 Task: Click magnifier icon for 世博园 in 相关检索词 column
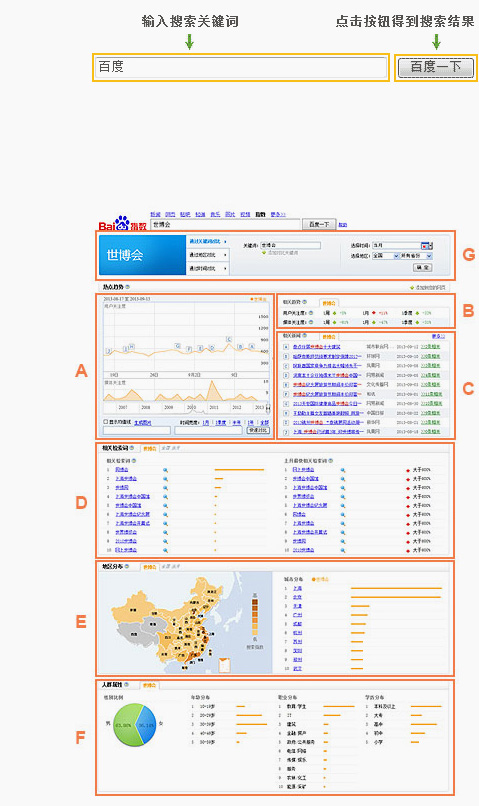tap(165, 487)
